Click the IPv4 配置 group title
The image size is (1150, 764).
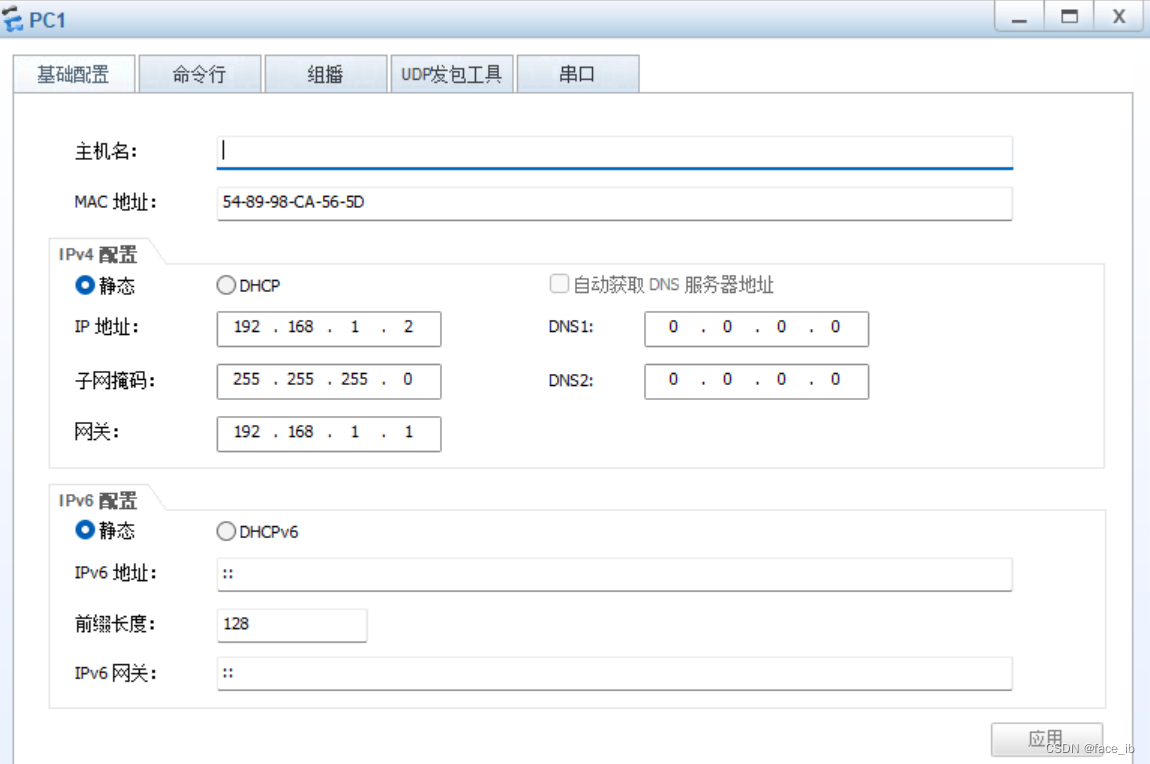(98, 254)
